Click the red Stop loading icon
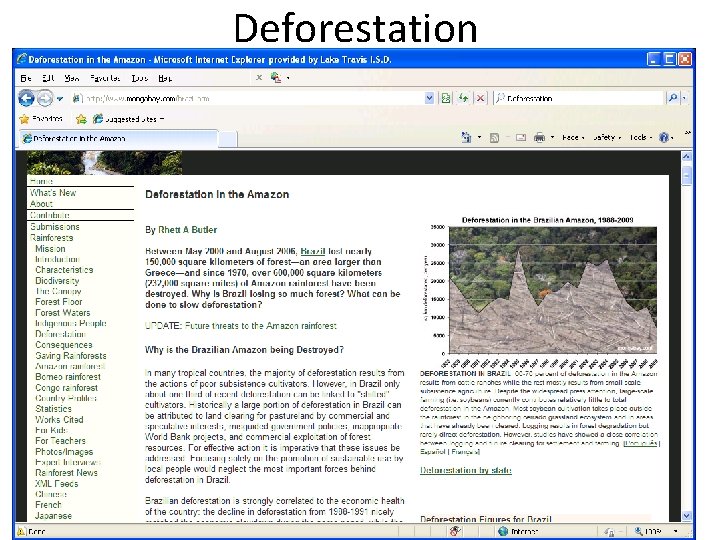720x540 pixels. [x=480, y=98]
